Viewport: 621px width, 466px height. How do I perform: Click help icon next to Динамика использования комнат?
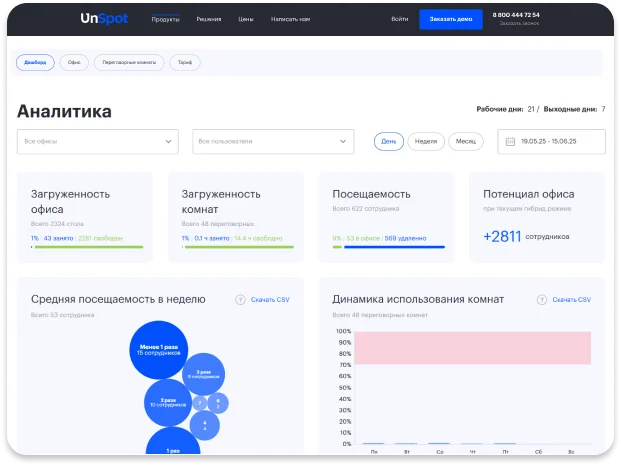click(x=542, y=300)
